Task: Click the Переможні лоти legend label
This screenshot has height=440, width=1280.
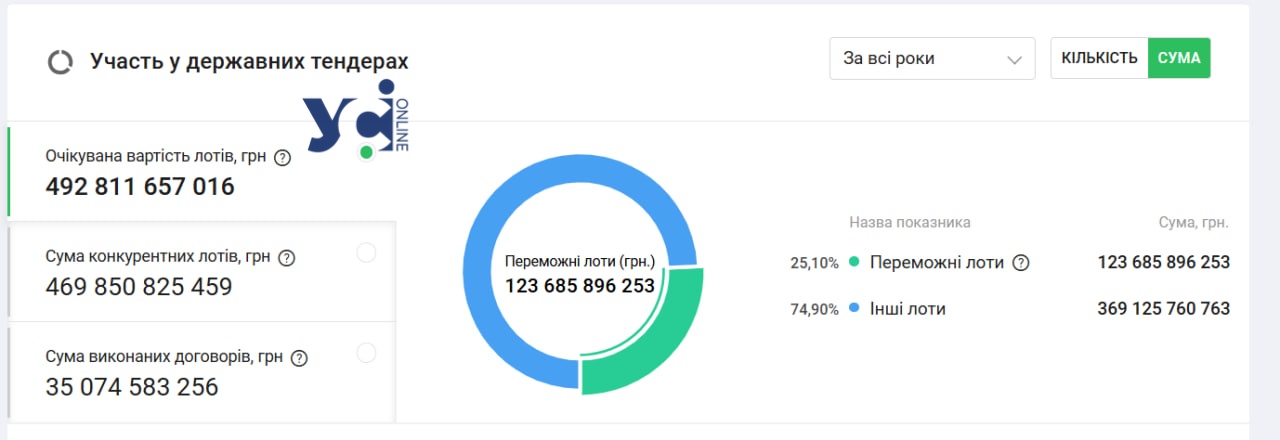Action: point(936,263)
